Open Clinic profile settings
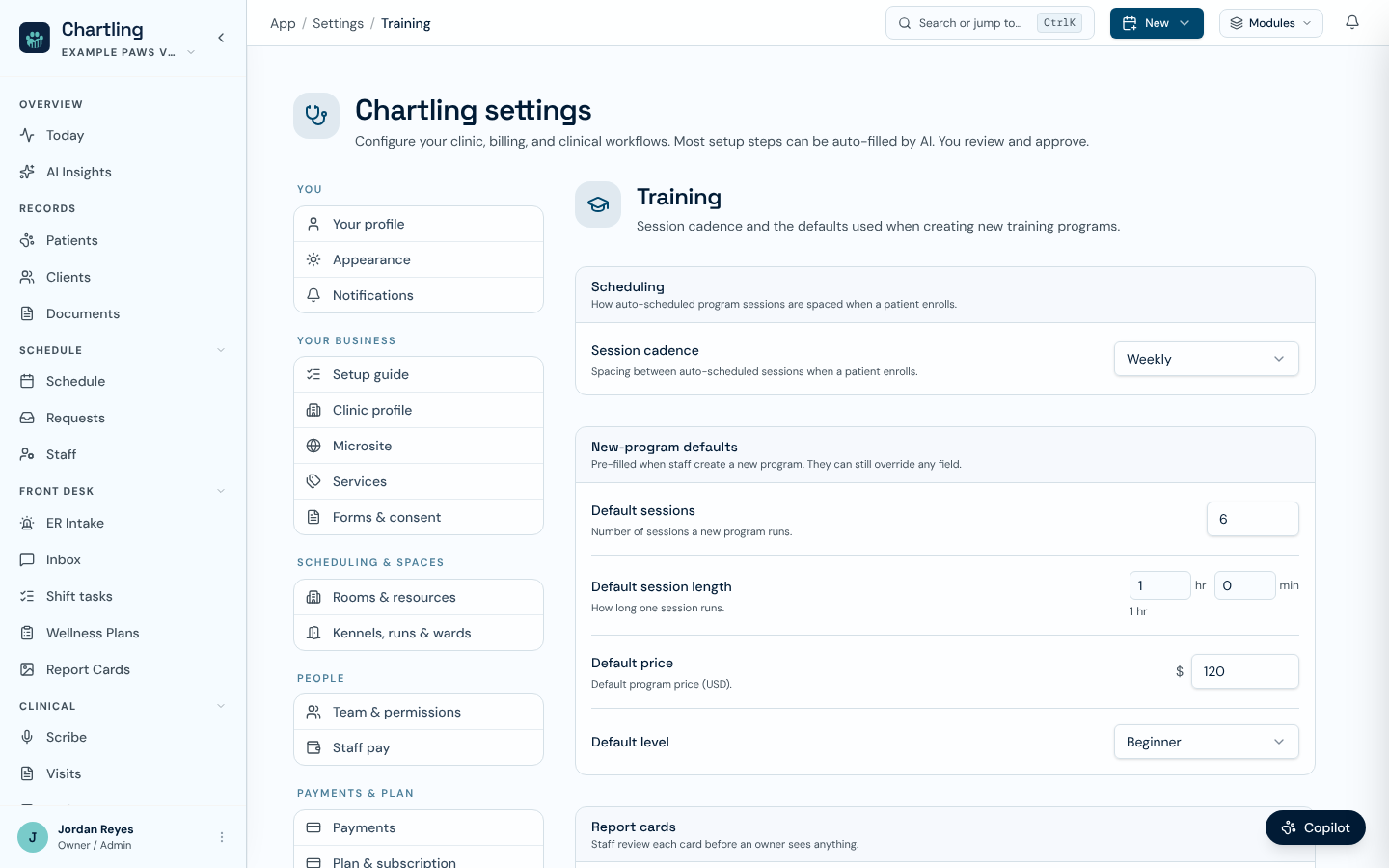This screenshot has height=868, width=1389. pyautogui.click(x=419, y=410)
